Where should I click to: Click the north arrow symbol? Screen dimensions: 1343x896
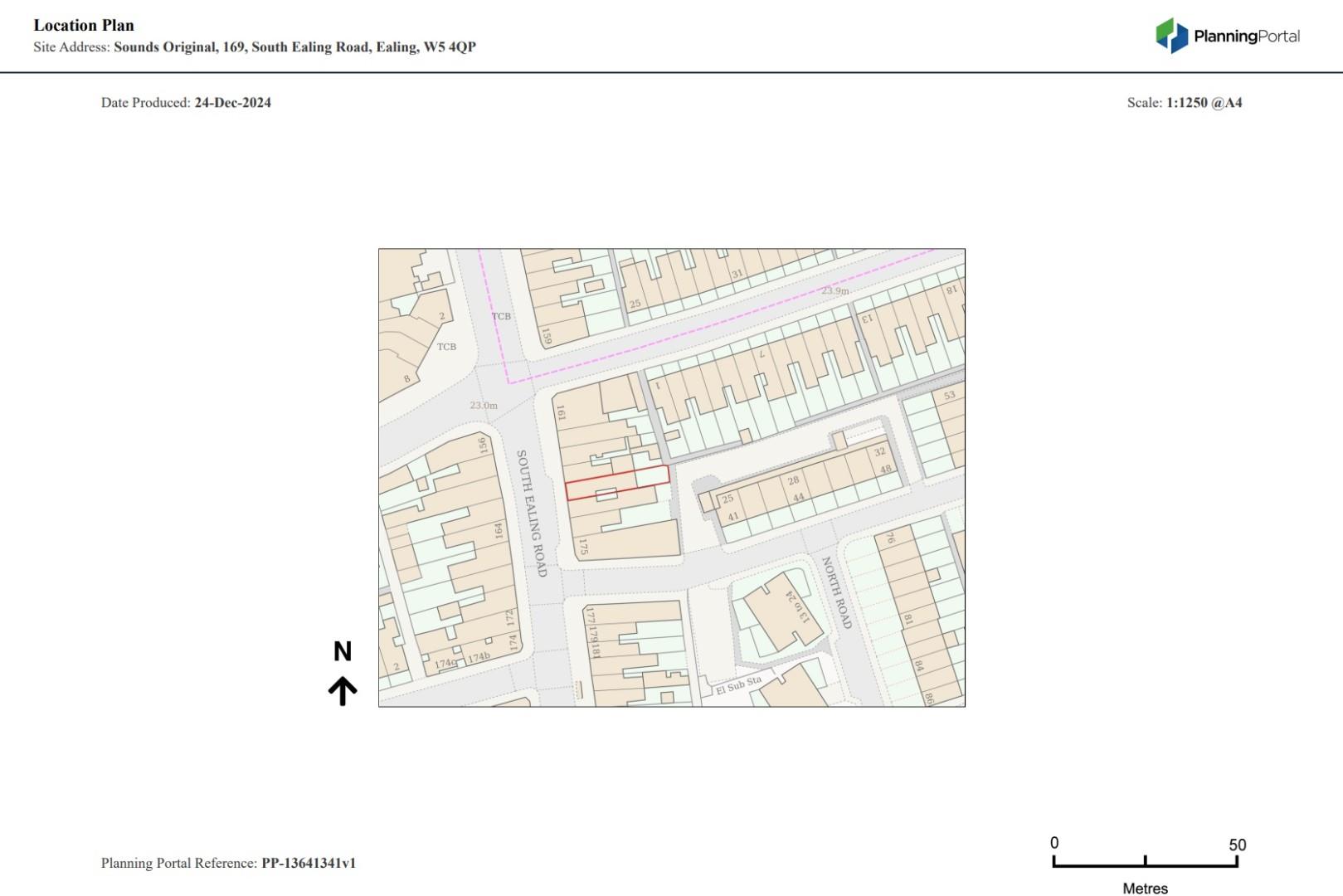click(x=343, y=690)
